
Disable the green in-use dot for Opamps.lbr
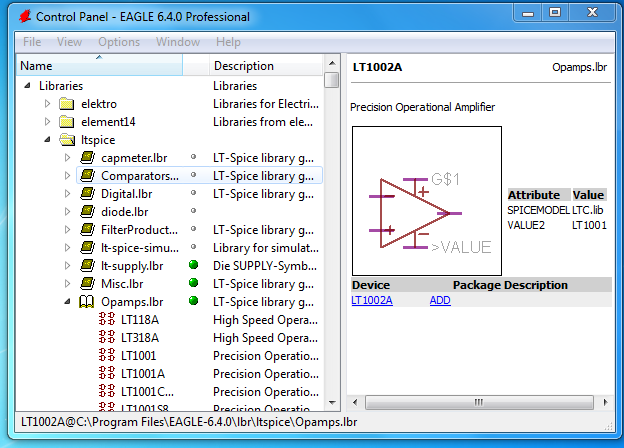tap(193, 300)
